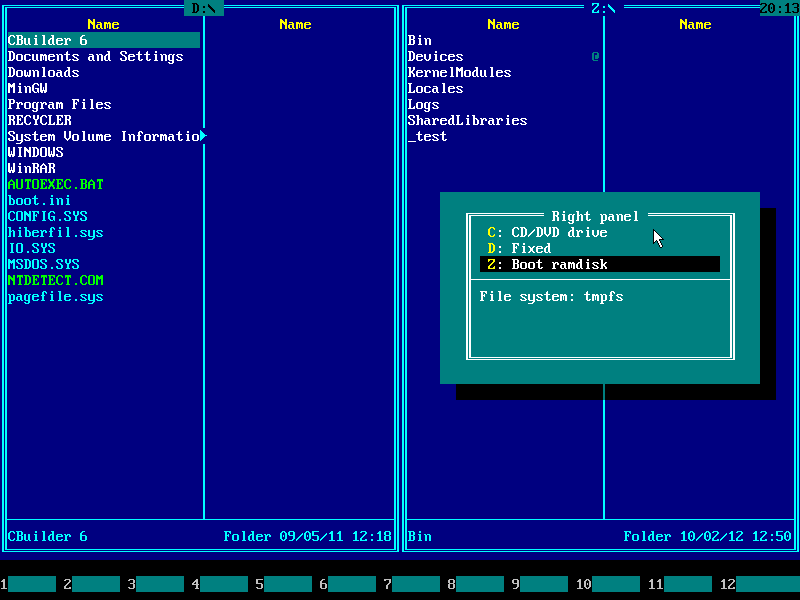The image size is (800, 600).
Task: Choose Z: Boot ramdisk drive entry
Action: point(600,264)
